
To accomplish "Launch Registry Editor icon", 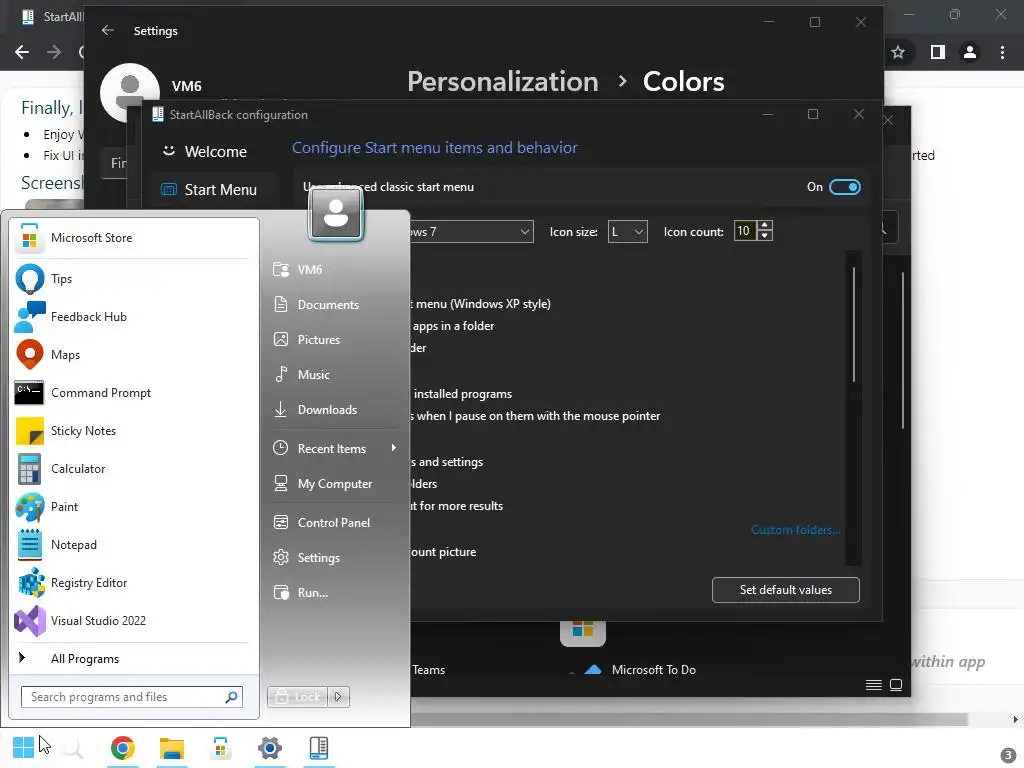I will [x=29, y=583].
